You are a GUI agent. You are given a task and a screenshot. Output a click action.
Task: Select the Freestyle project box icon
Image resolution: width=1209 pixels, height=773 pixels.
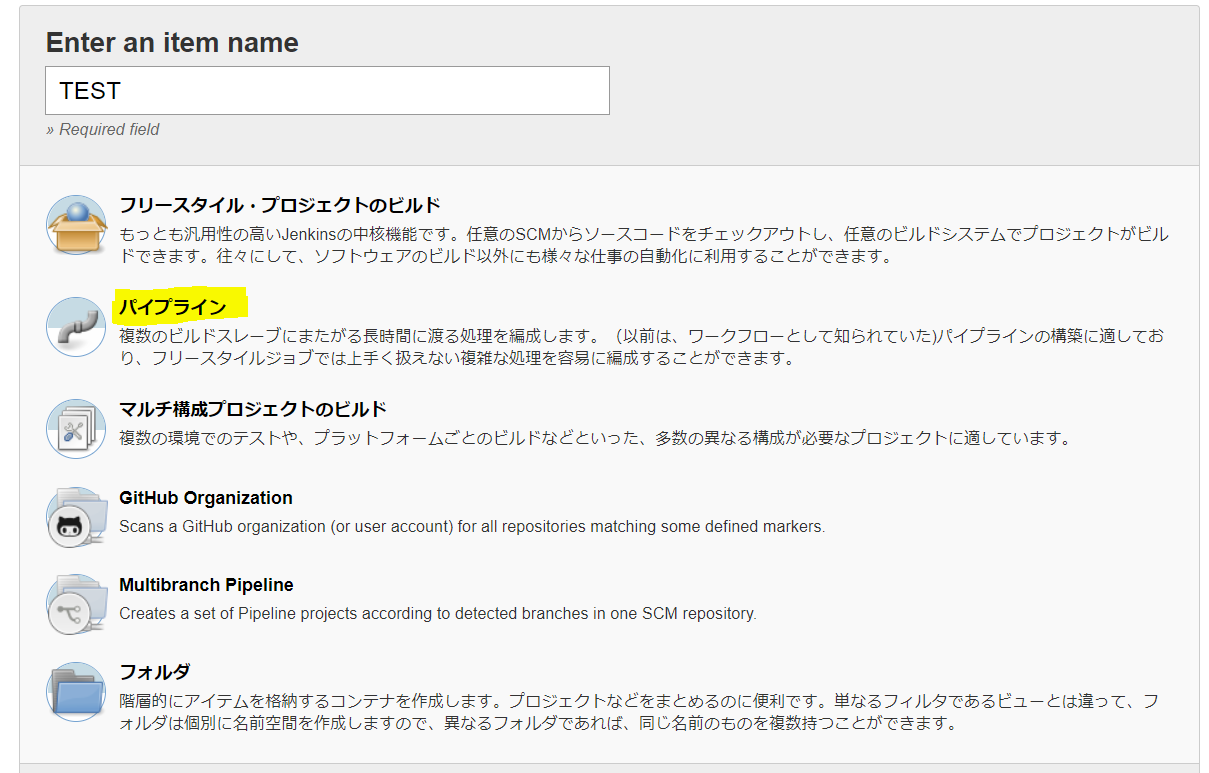pos(76,225)
